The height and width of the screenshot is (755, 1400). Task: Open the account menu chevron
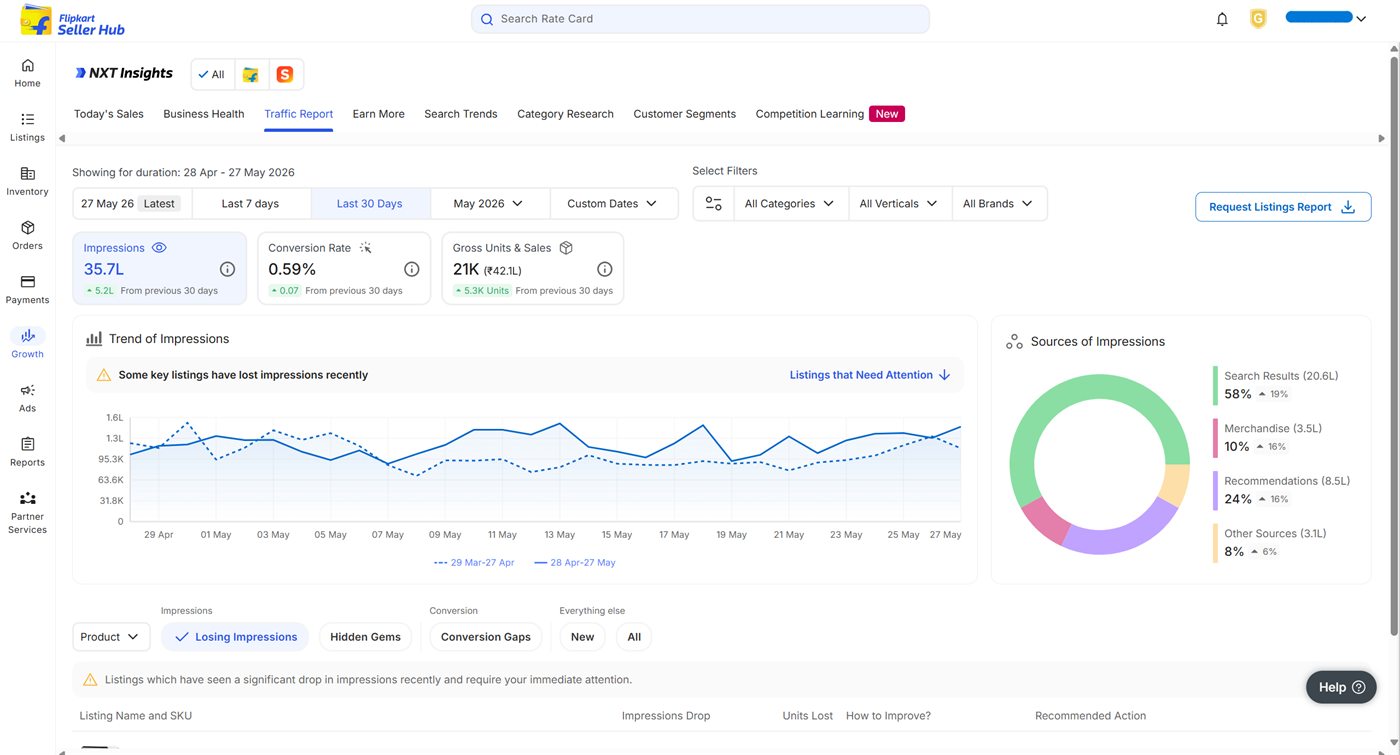click(1361, 19)
